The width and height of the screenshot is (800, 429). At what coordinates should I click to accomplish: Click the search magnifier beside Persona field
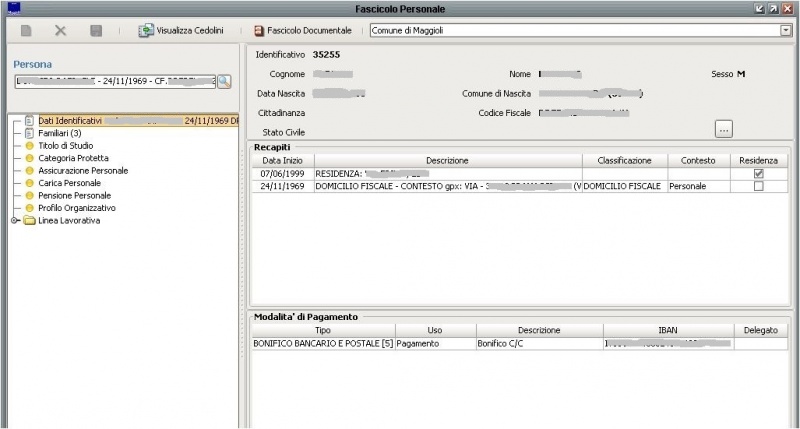click(224, 82)
